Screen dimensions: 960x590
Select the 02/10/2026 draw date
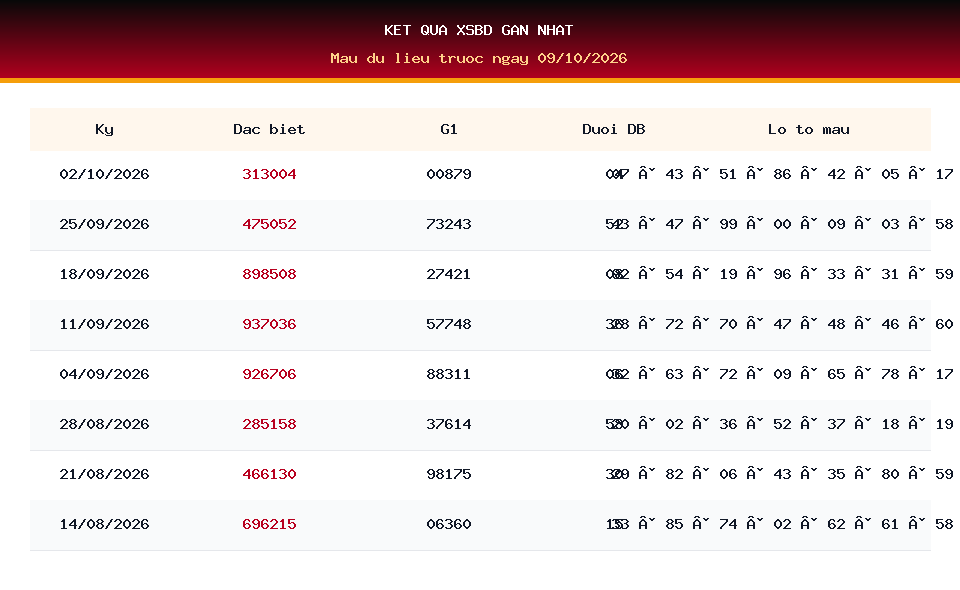point(104,174)
